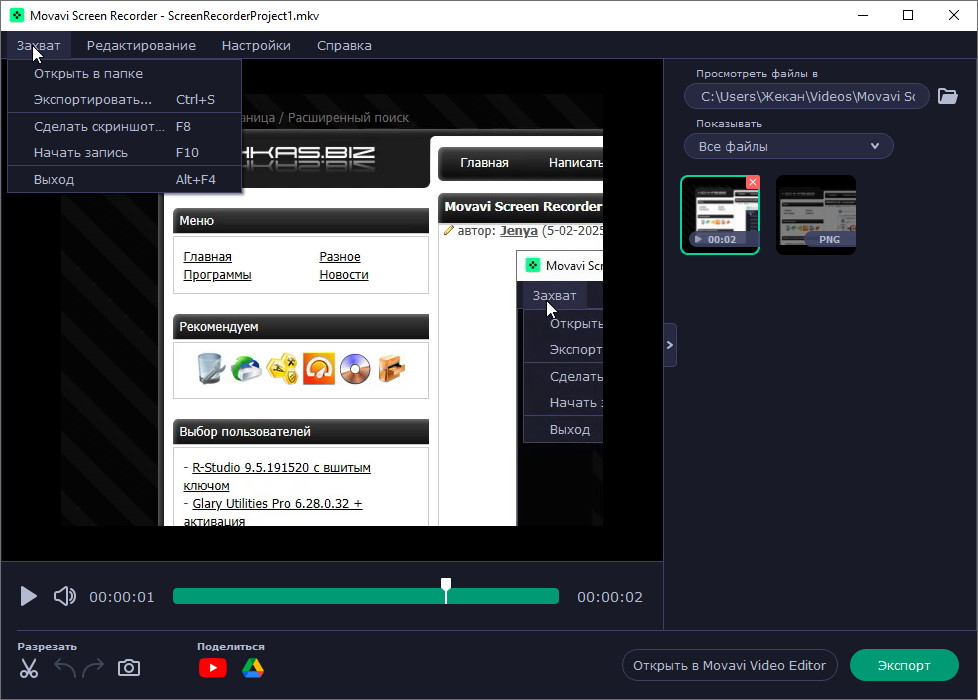978x700 pixels.
Task: Click the Просмотреть файлы в label
Action: point(757,74)
